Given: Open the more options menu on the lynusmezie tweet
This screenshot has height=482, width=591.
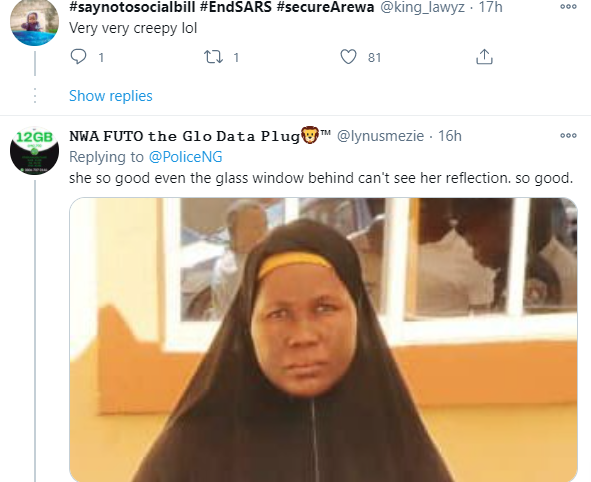Looking at the screenshot, I should (568, 135).
